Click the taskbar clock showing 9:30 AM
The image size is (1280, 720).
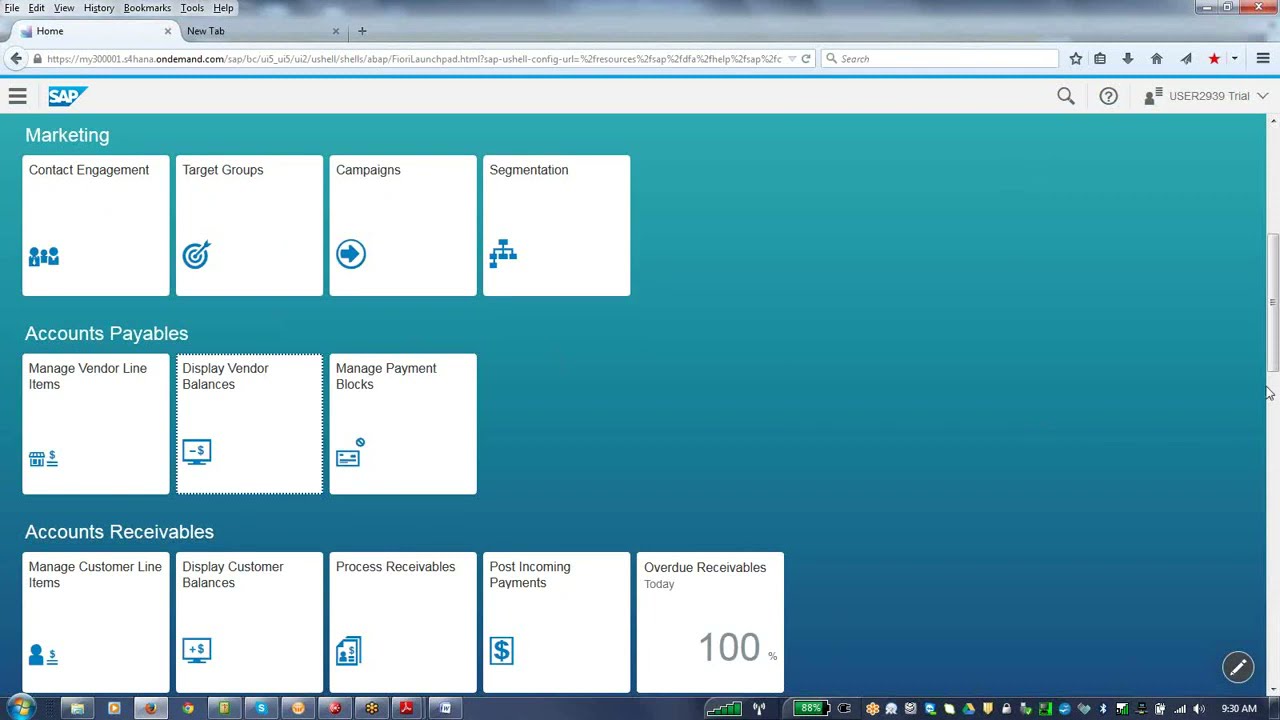pos(1239,709)
